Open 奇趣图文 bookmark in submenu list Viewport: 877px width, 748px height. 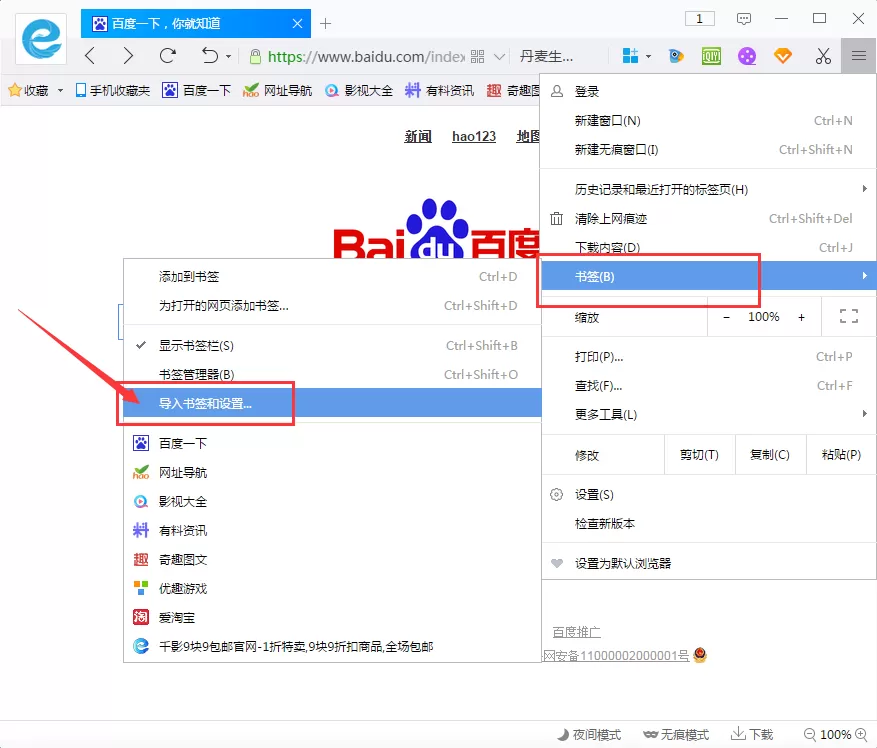point(332,559)
